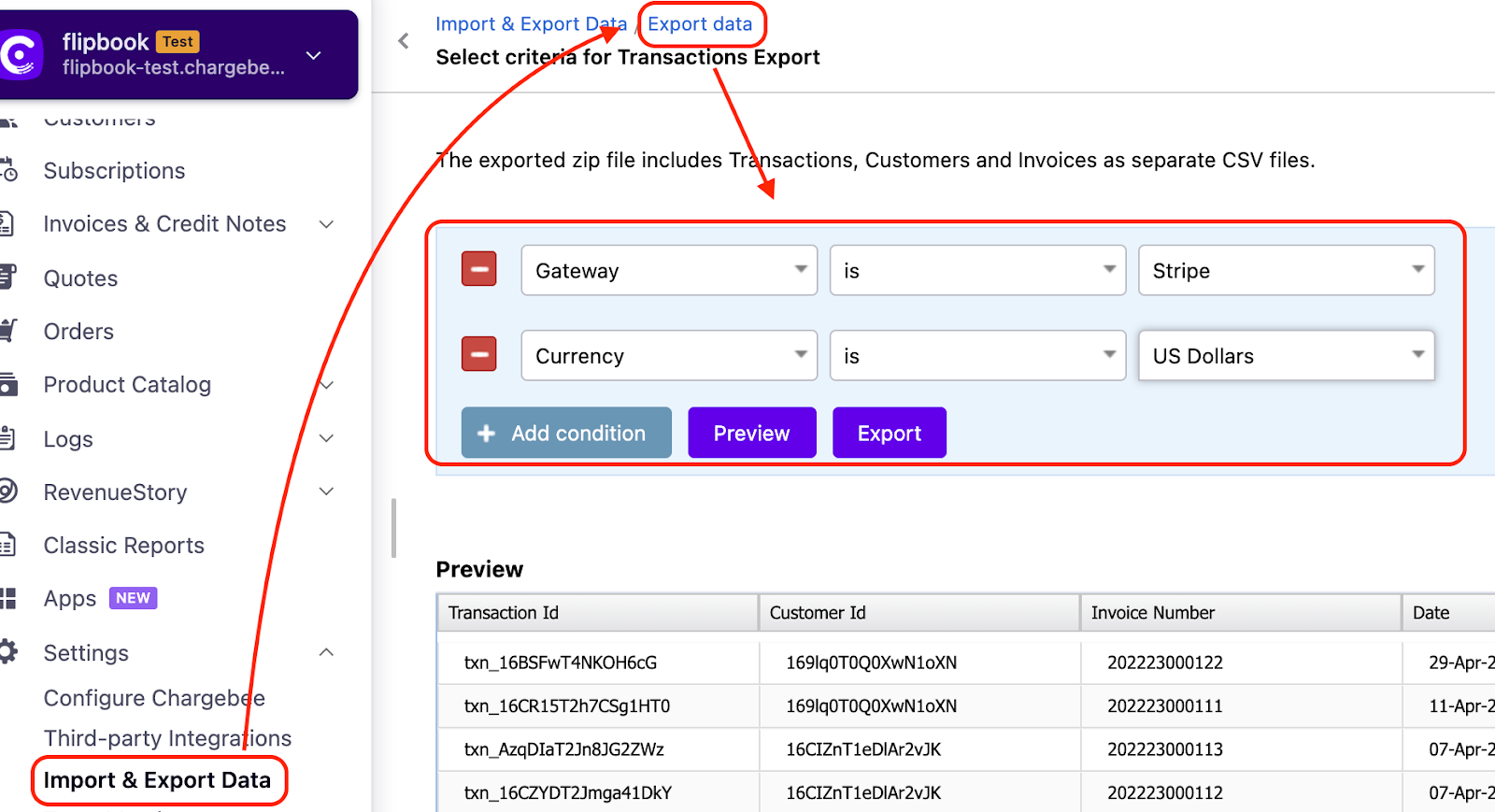This screenshot has height=812, width=1495.
Task: Click the Customer Id column header
Action: [919, 613]
